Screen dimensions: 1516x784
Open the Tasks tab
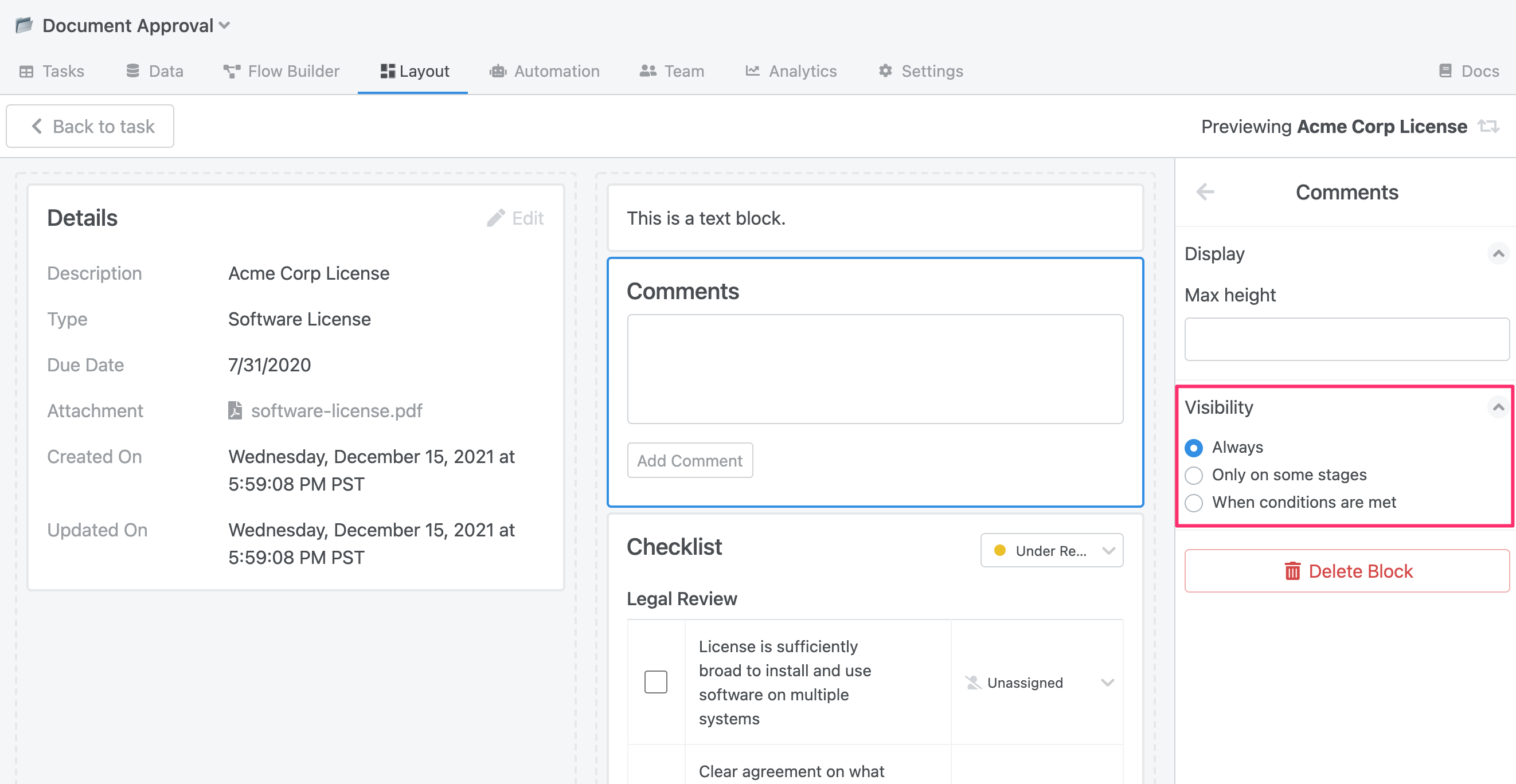click(52, 71)
